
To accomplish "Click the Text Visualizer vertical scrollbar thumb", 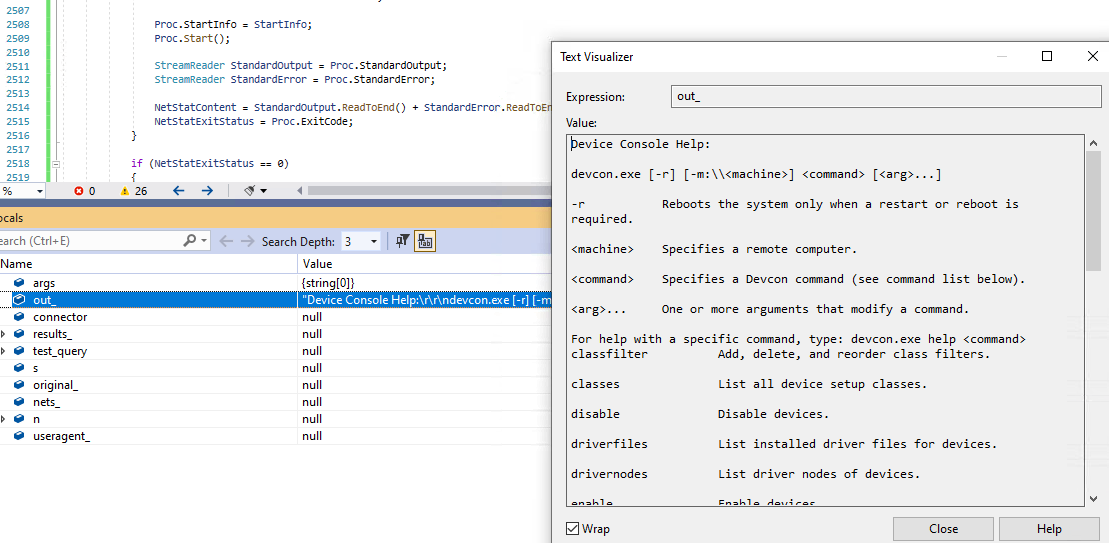I will [1093, 210].
